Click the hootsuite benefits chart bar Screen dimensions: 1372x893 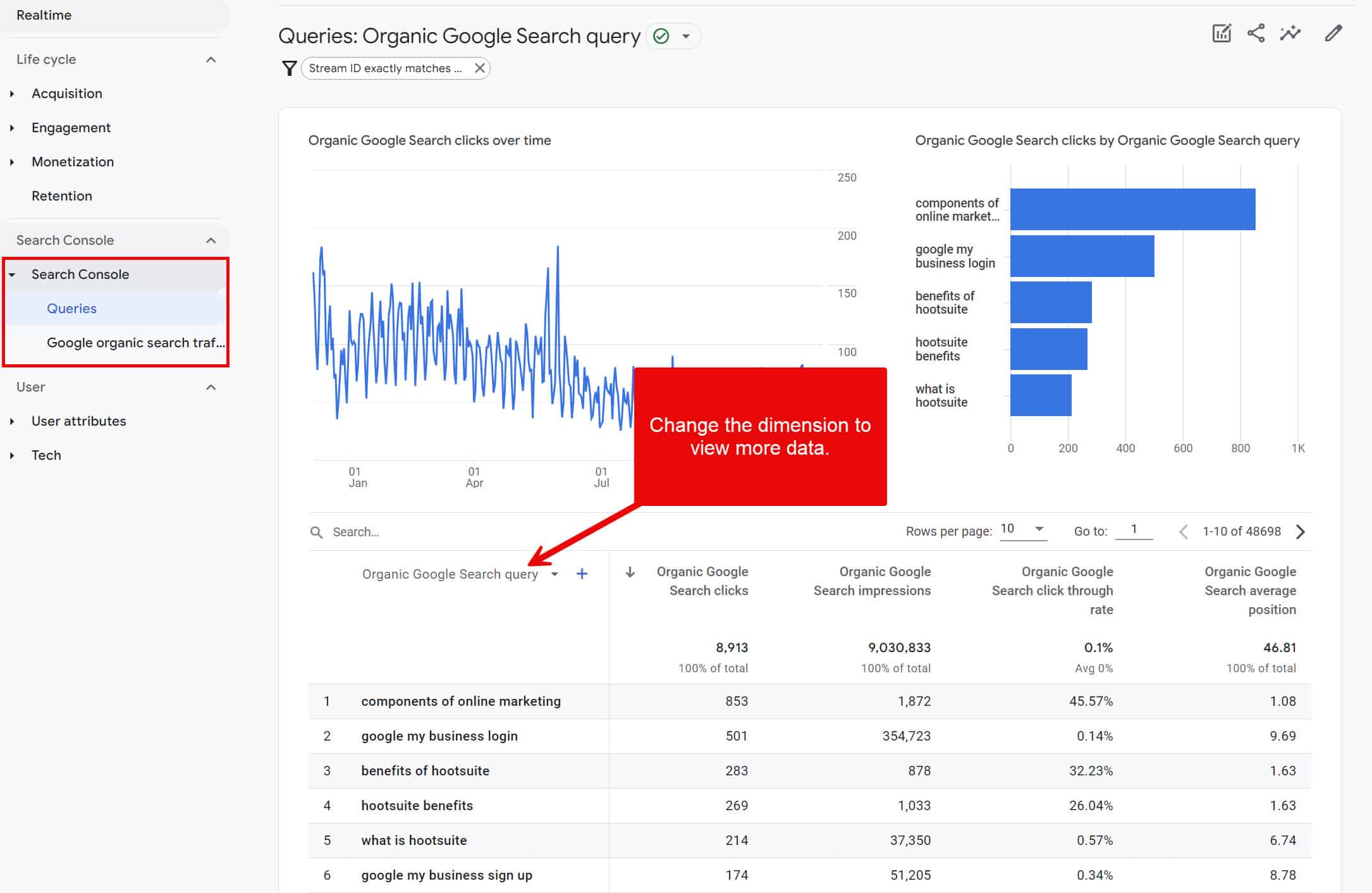pyautogui.click(x=1048, y=348)
